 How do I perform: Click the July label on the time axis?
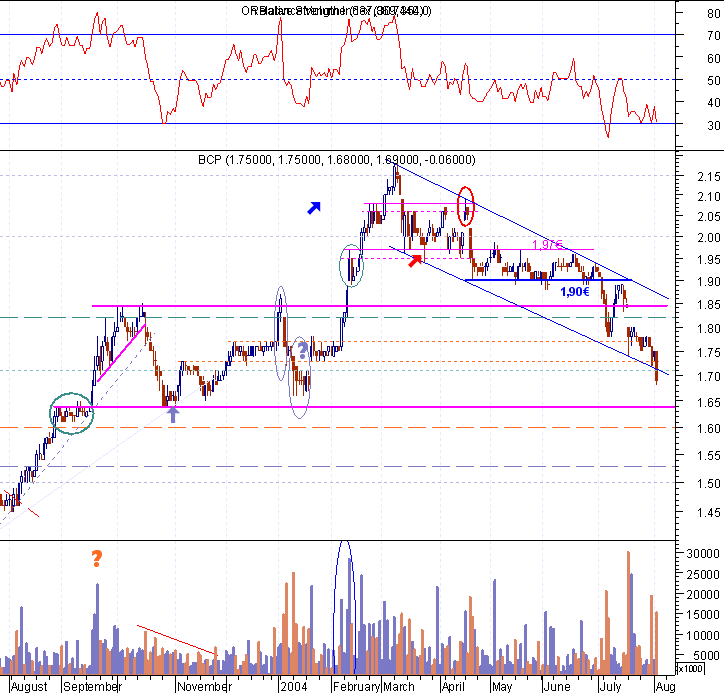(x=610, y=687)
